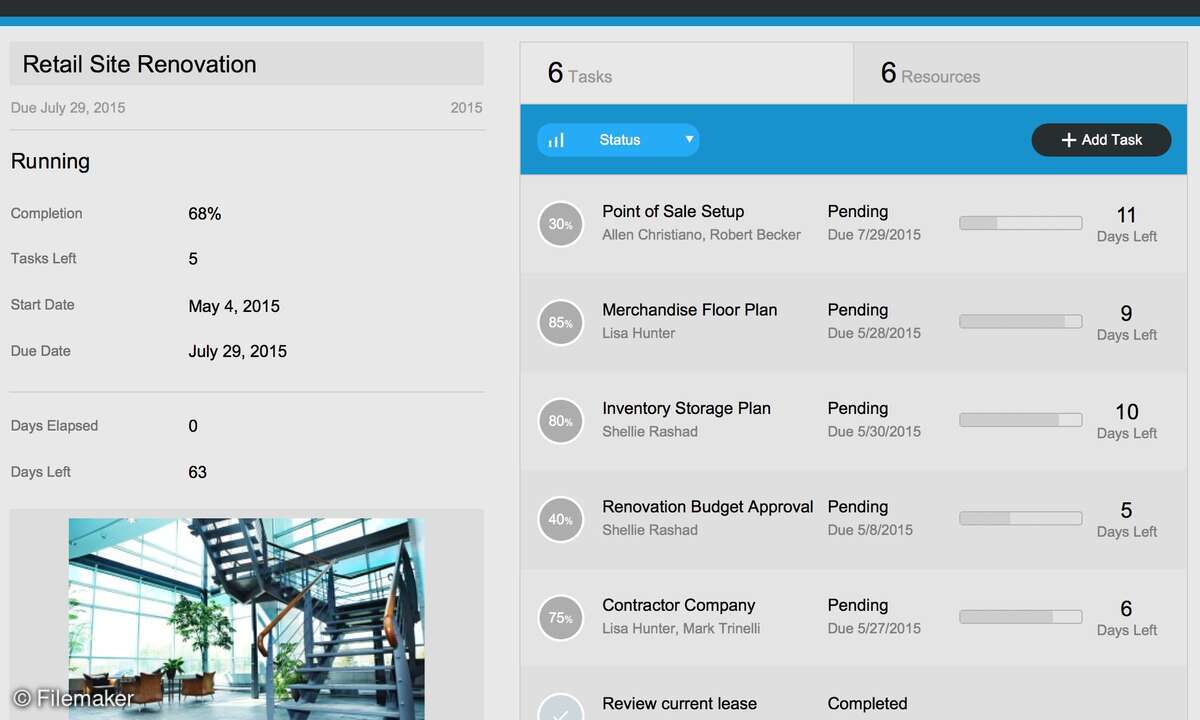This screenshot has height=720, width=1200.
Task: Select the Renovation Budget Approval task title
Action: click(x=707, y=507)
